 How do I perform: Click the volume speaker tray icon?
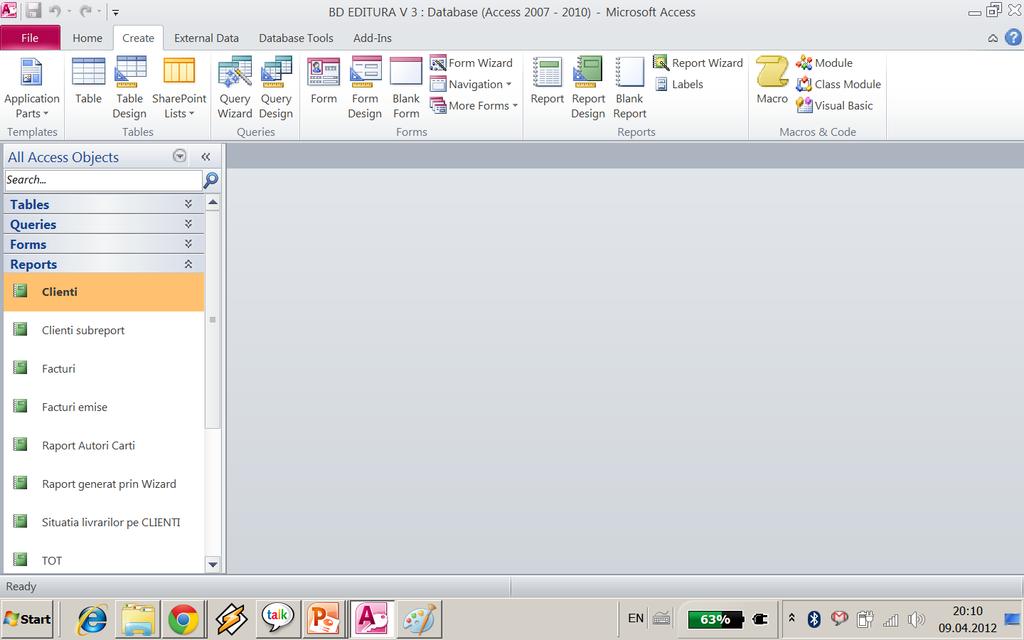coord(916,619)
